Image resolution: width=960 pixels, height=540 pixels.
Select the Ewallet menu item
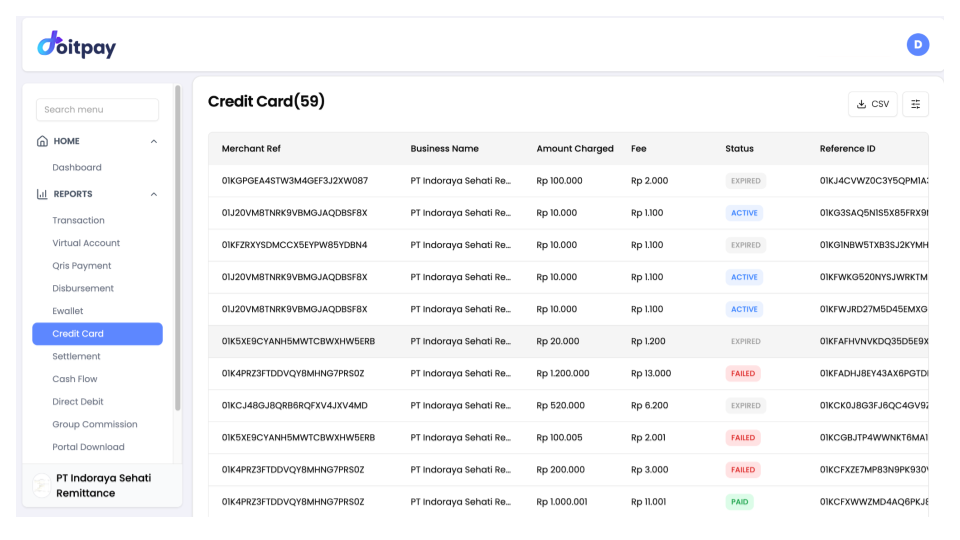click(x=67, y=311)
